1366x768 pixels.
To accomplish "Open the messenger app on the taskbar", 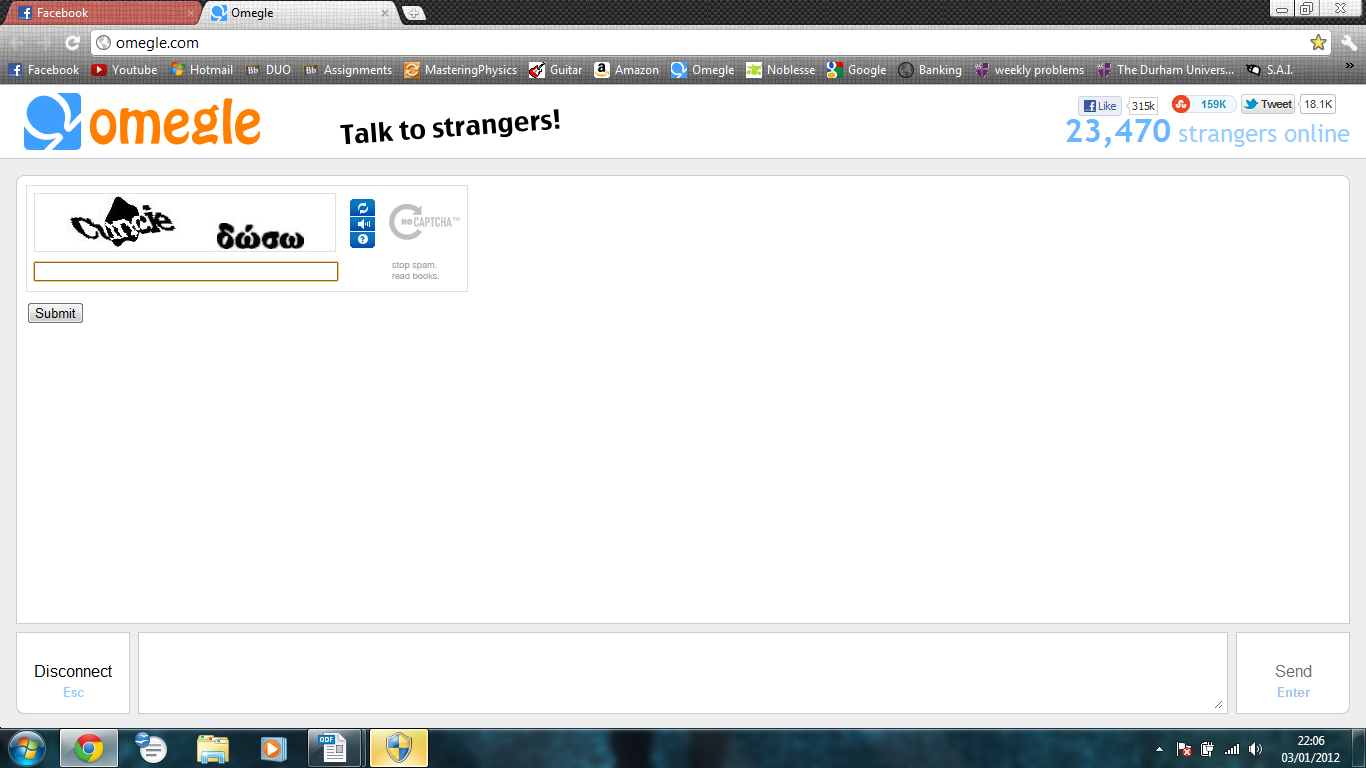I will 151,748.
